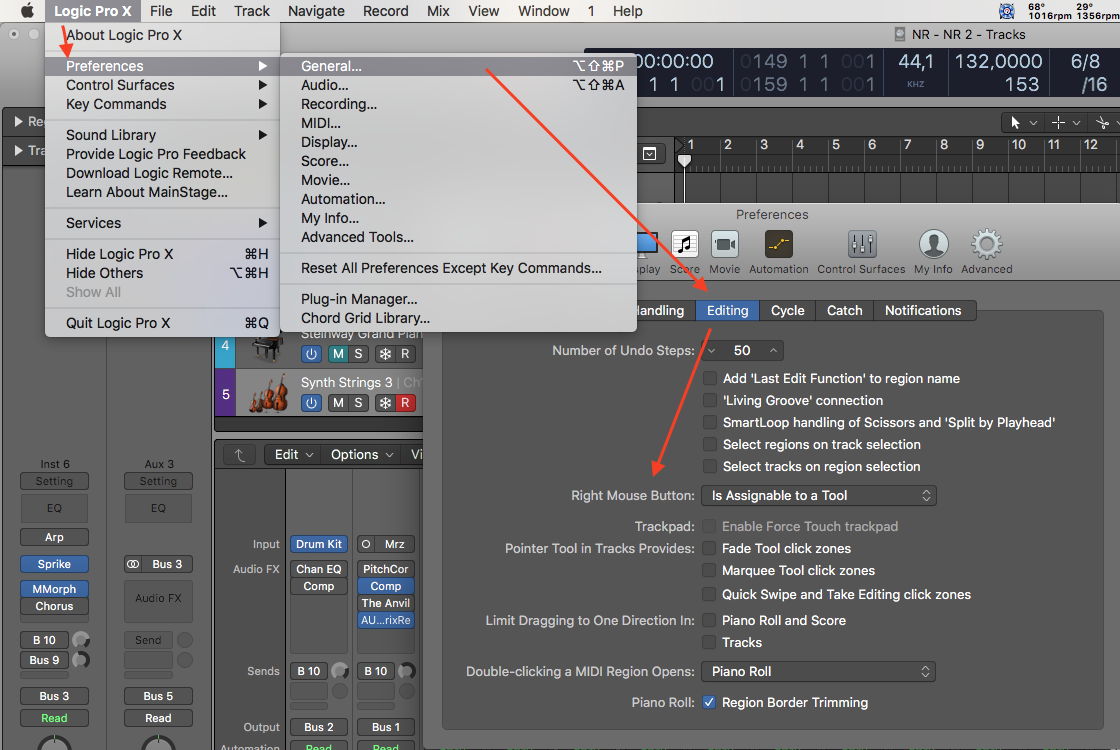Enable Fade Tool click zones checkbox
This screenshot has height=750, width=1120.
(x=709, y=549)
